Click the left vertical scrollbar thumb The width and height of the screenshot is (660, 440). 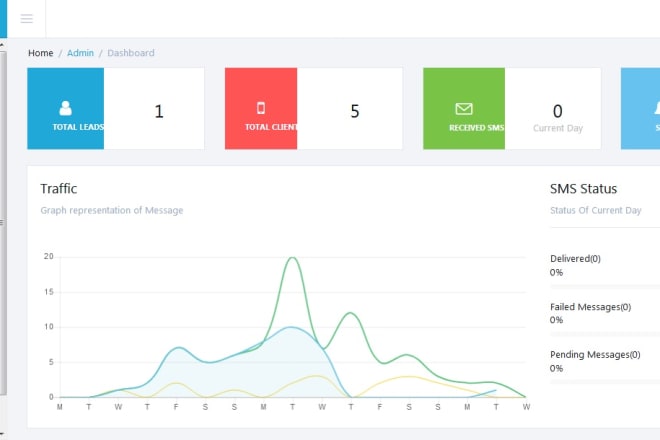click(x=3, y=223)
